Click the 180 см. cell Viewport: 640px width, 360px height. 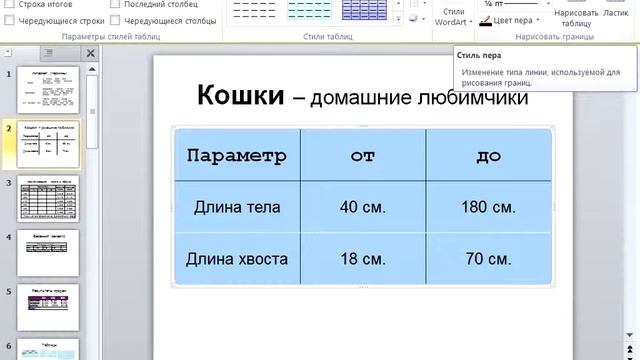[489, 207]
